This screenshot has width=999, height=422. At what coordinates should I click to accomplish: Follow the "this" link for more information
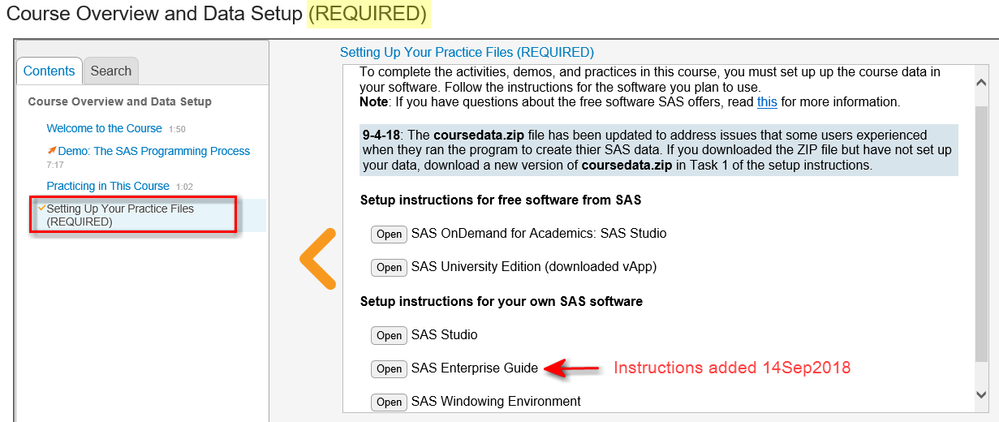(x=767, y=102)
